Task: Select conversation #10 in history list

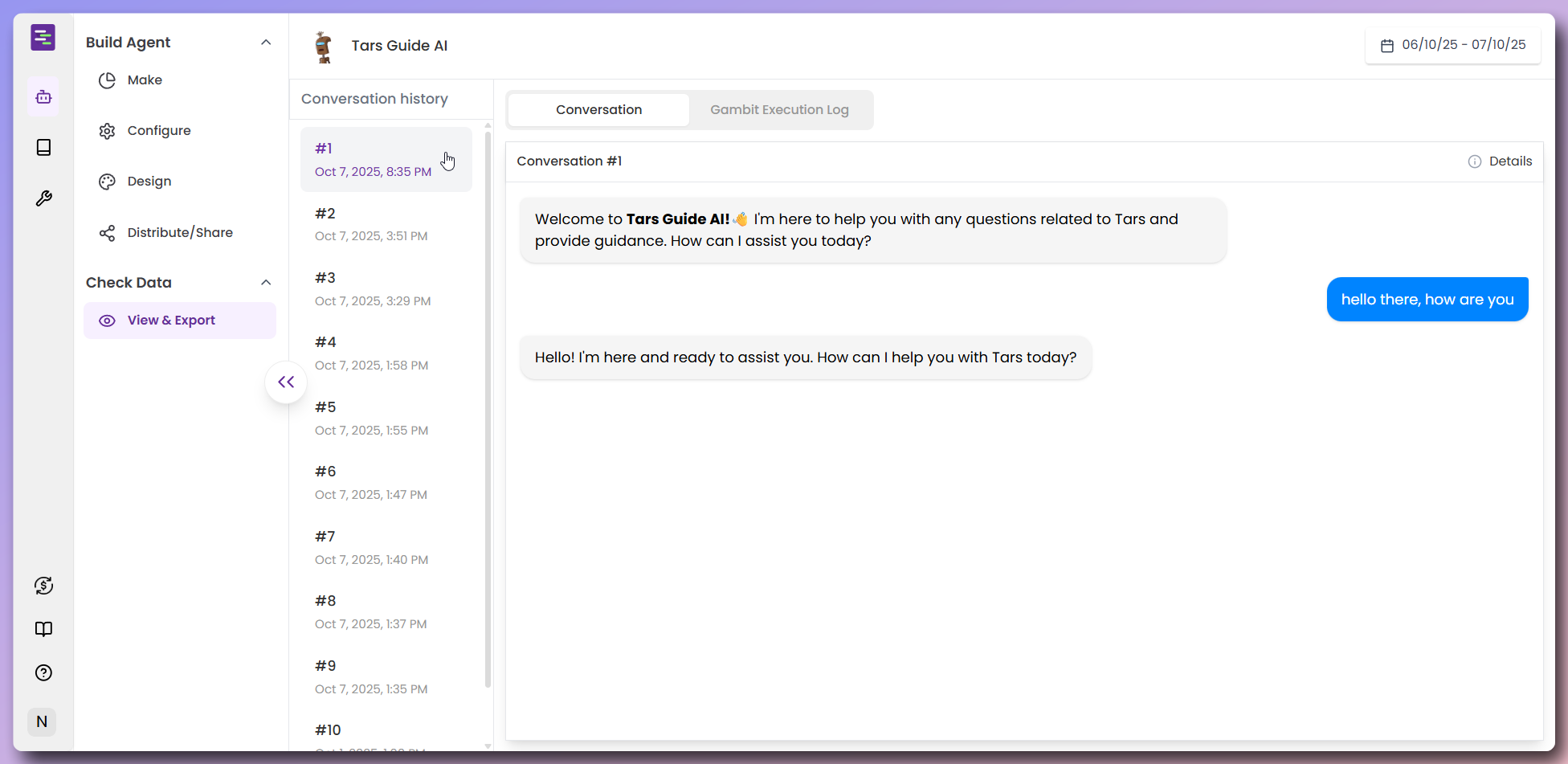Action: pos(386,731)
